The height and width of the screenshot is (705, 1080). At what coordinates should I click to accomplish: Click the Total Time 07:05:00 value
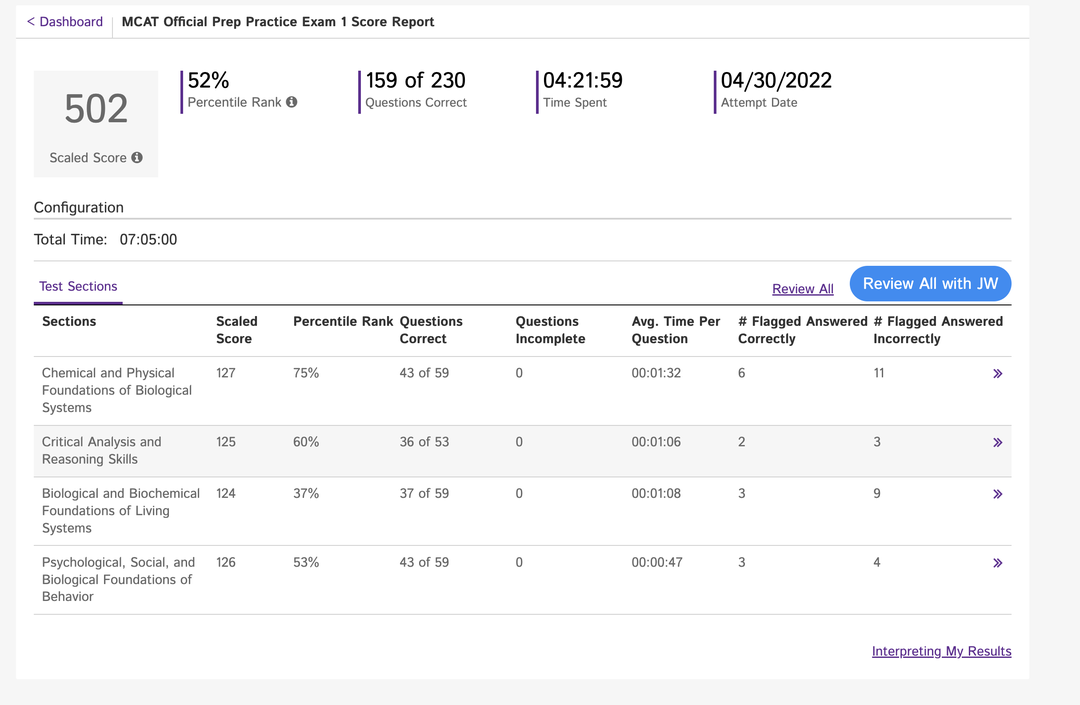coord(148,240)
